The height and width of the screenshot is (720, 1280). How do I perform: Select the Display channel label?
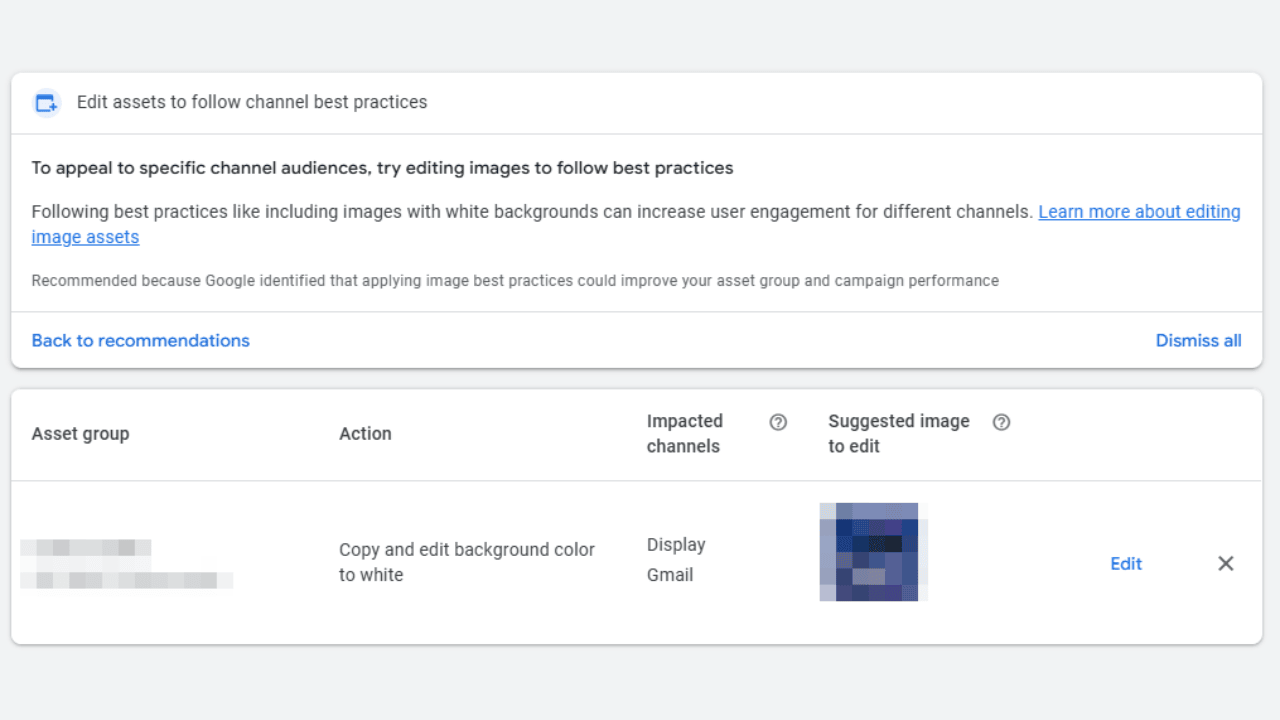coord(676,544)
